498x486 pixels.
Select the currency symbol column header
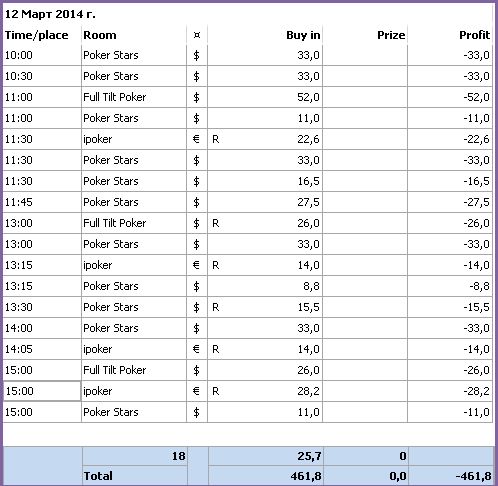click(x=197, y=35)
